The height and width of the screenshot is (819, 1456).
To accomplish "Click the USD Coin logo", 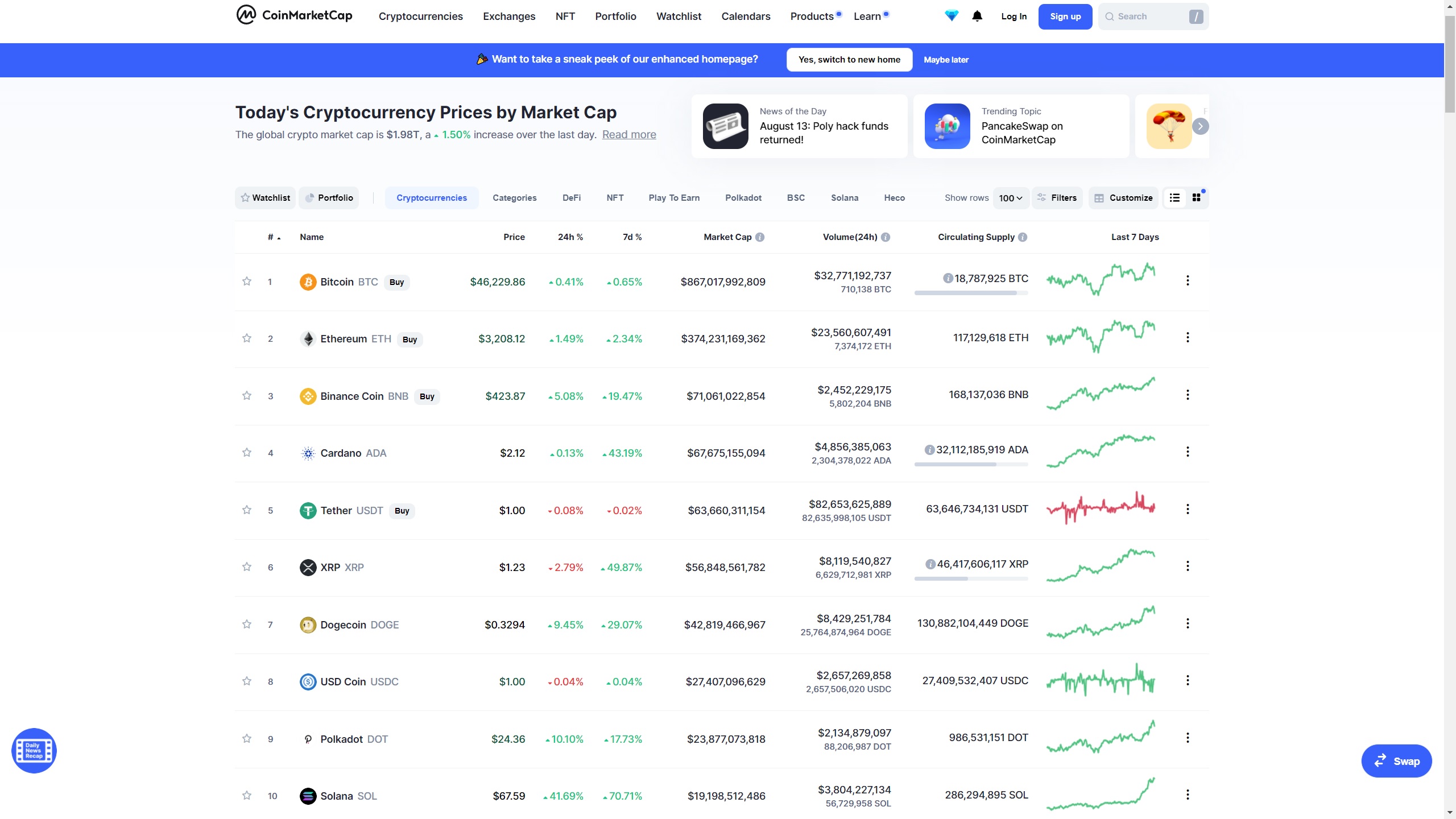I will click(308, 682).
